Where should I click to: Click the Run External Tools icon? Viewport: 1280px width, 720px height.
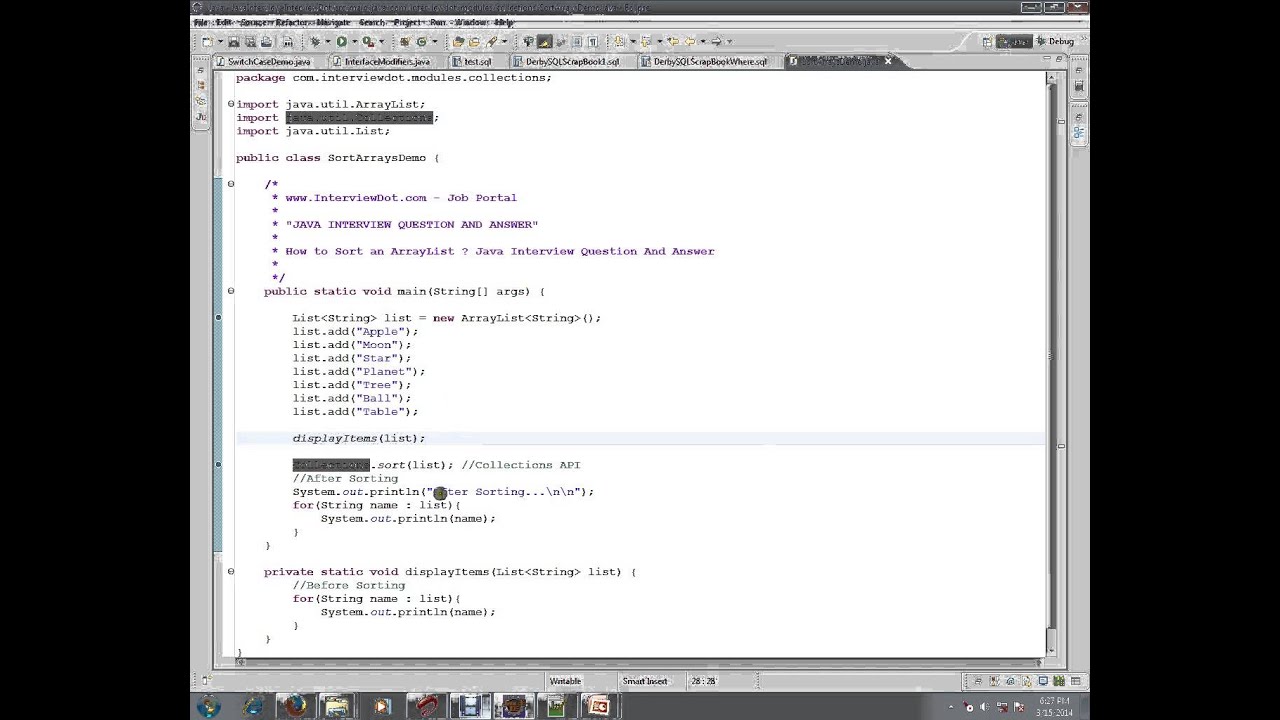pyautogui.click(x=367, y=41)
